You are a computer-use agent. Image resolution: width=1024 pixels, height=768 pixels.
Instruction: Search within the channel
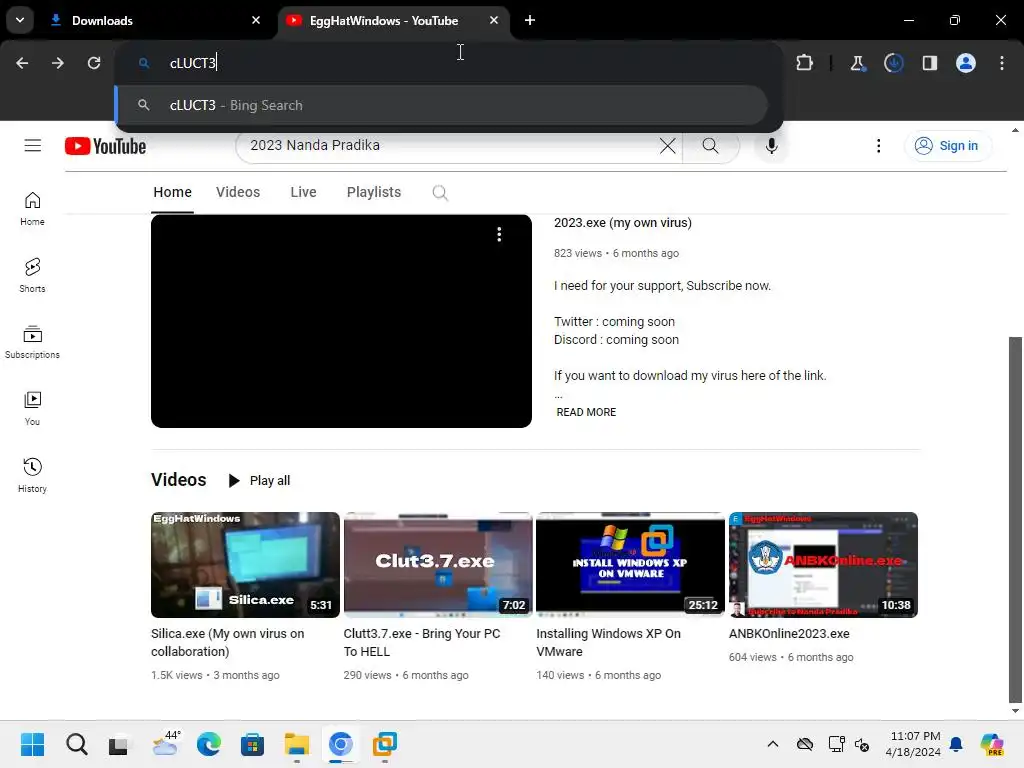pos(440,193)
